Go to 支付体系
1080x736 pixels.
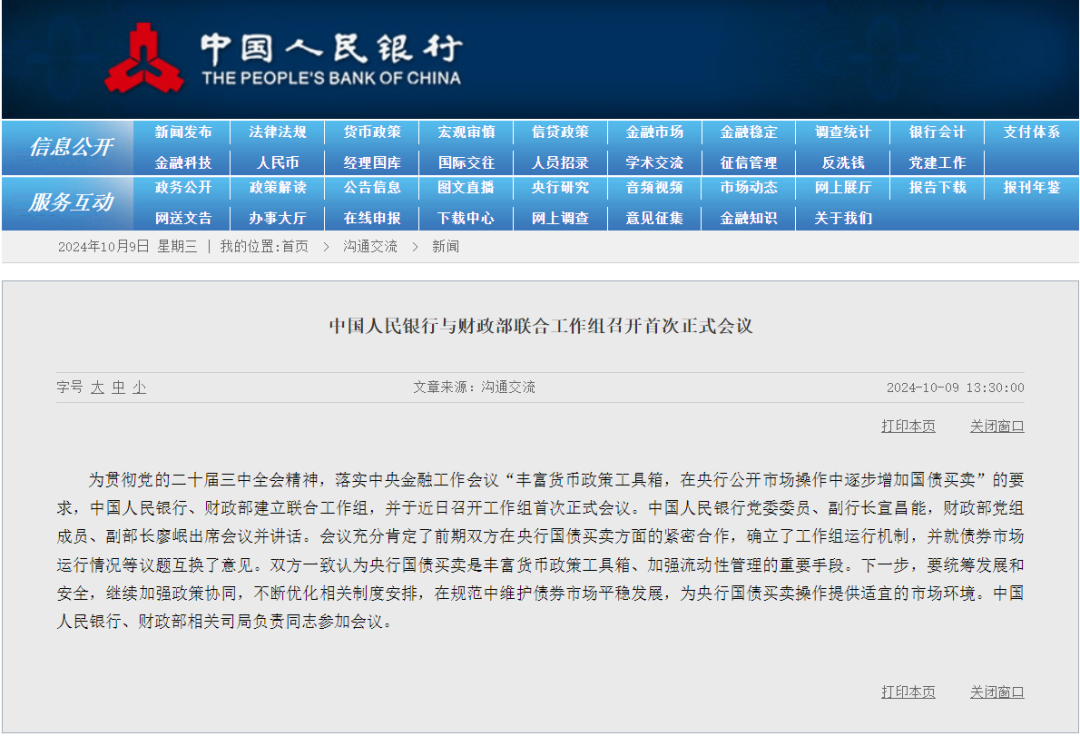click(1031, 132)
